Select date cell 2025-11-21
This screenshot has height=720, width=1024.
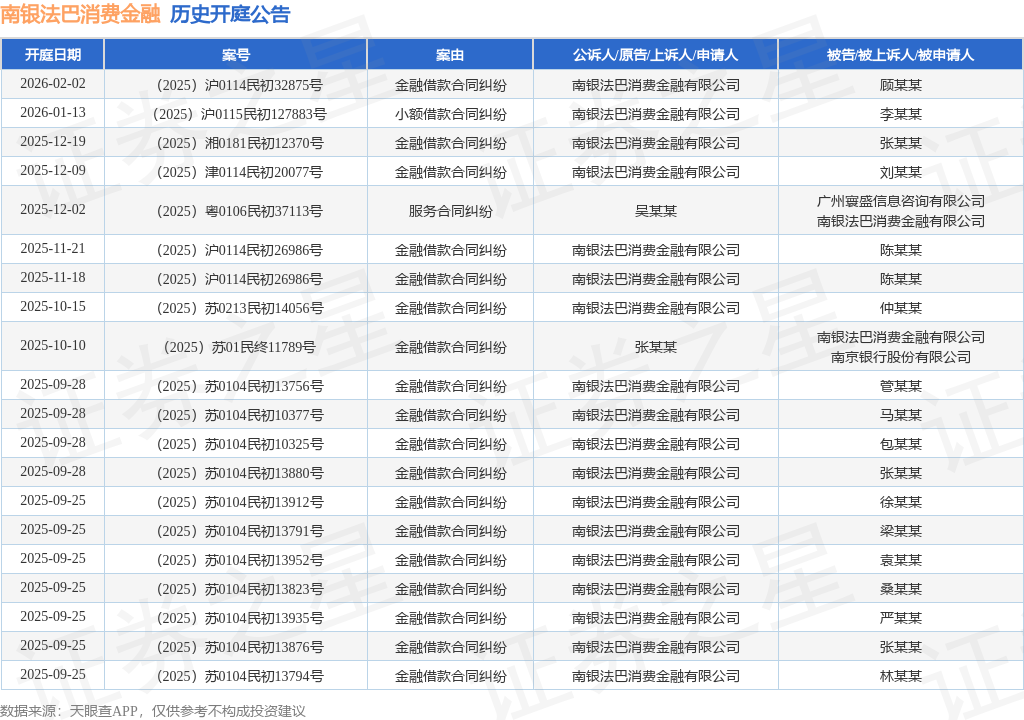pyautogui.click(x=53, y=248)
